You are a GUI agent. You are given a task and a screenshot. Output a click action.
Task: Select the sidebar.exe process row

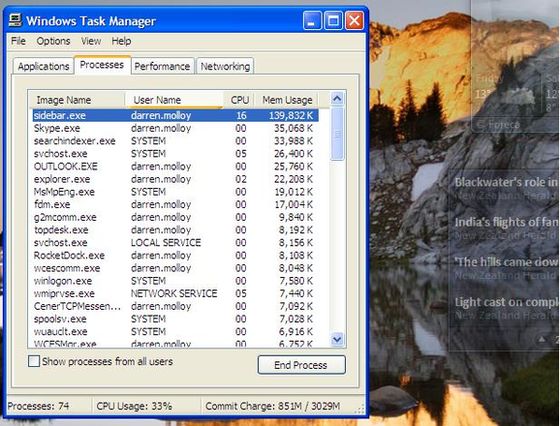tap(175, 115)
